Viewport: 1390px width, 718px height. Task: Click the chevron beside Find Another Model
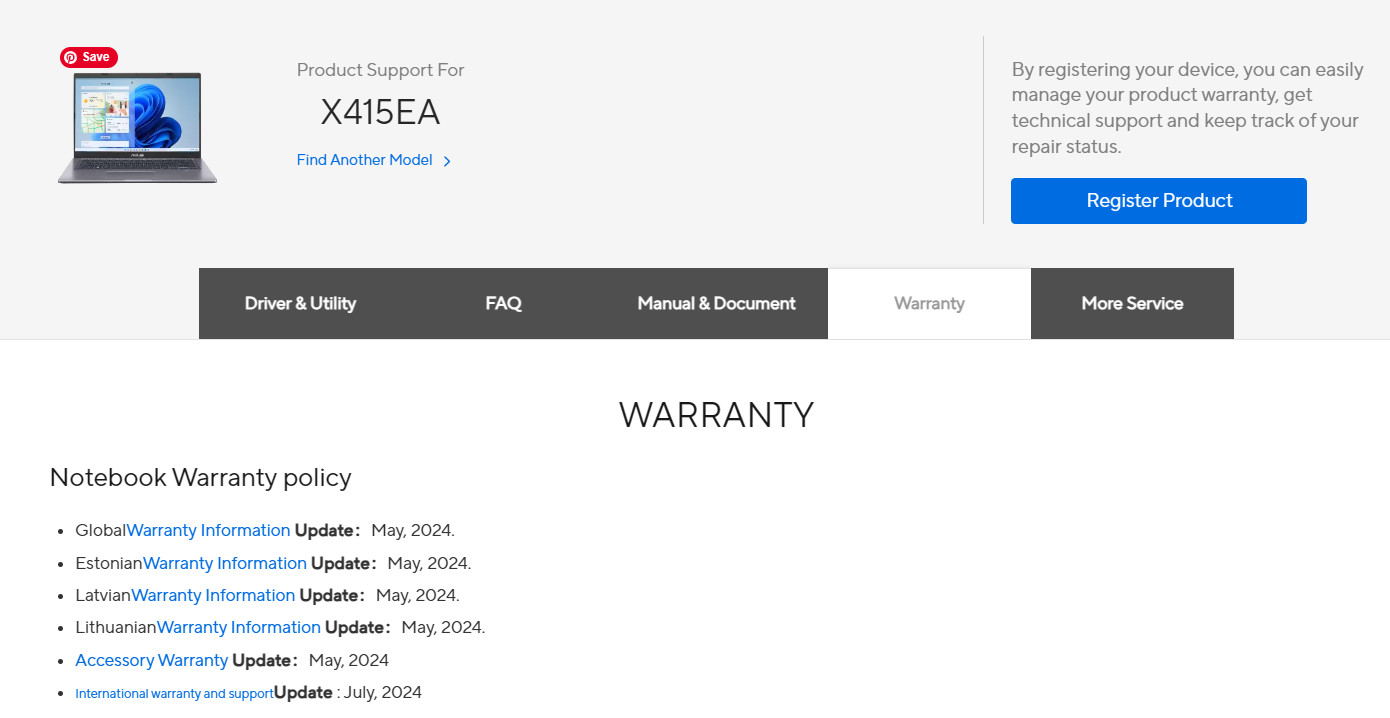447,161
